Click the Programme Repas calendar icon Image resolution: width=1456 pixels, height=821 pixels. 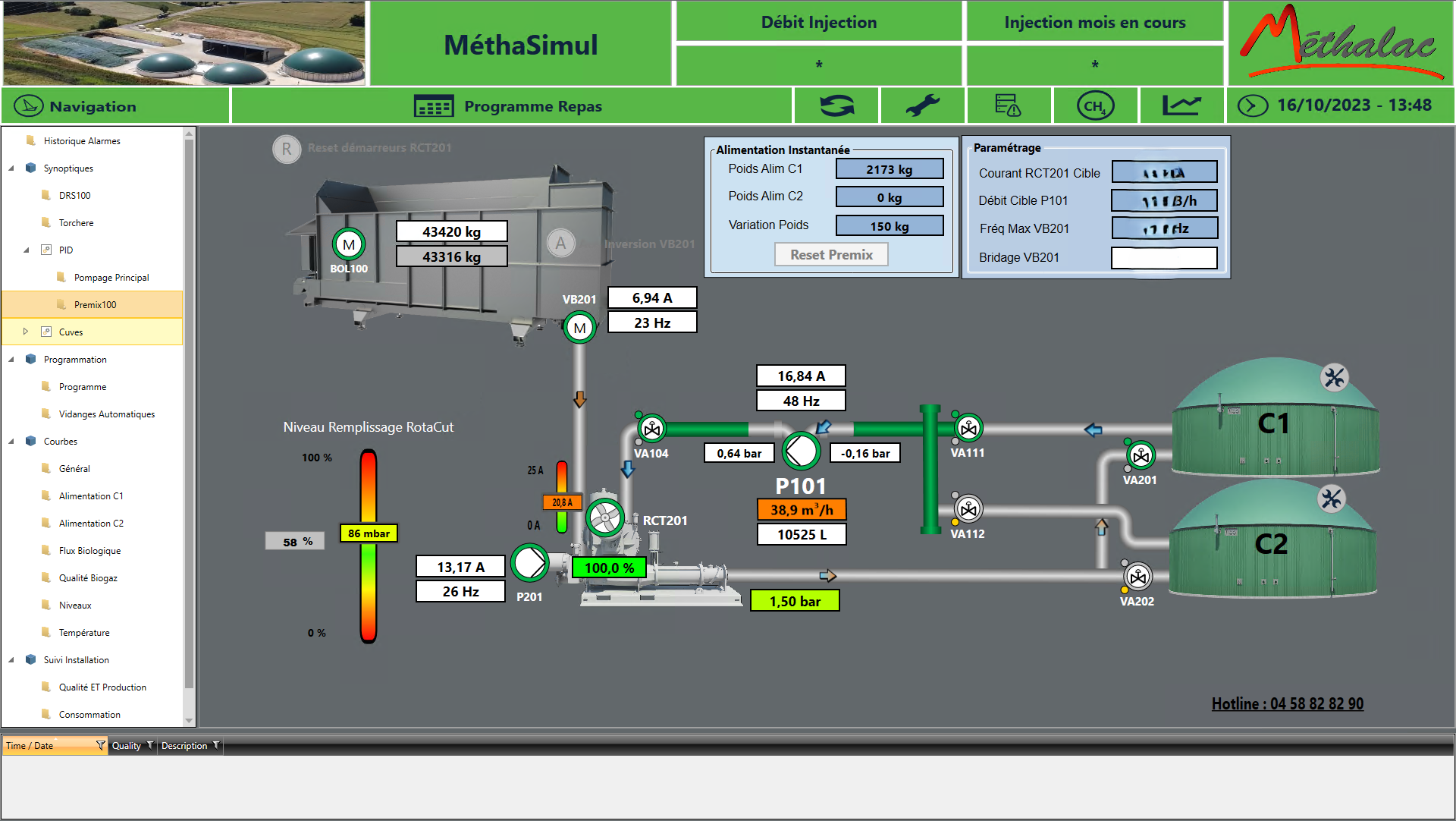pos(434,106)
